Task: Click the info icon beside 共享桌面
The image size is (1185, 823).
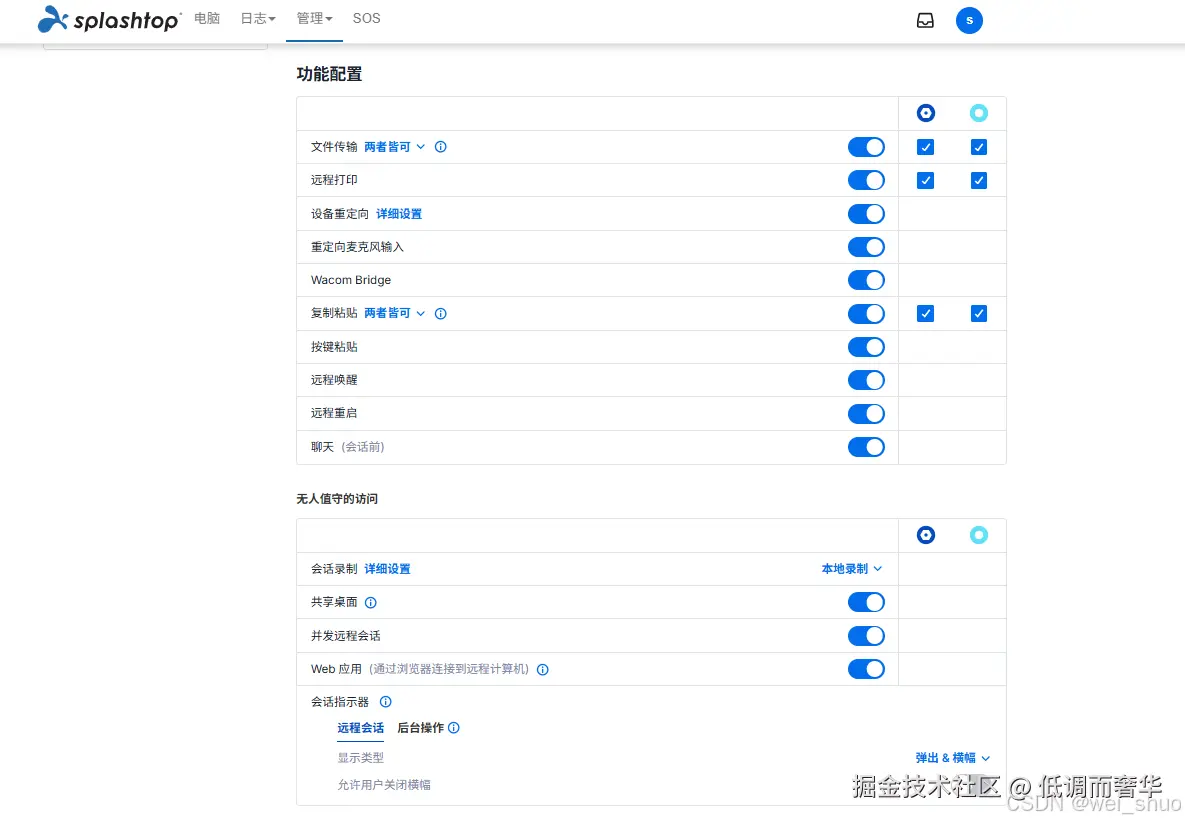Action: click(x=370, y=602)
